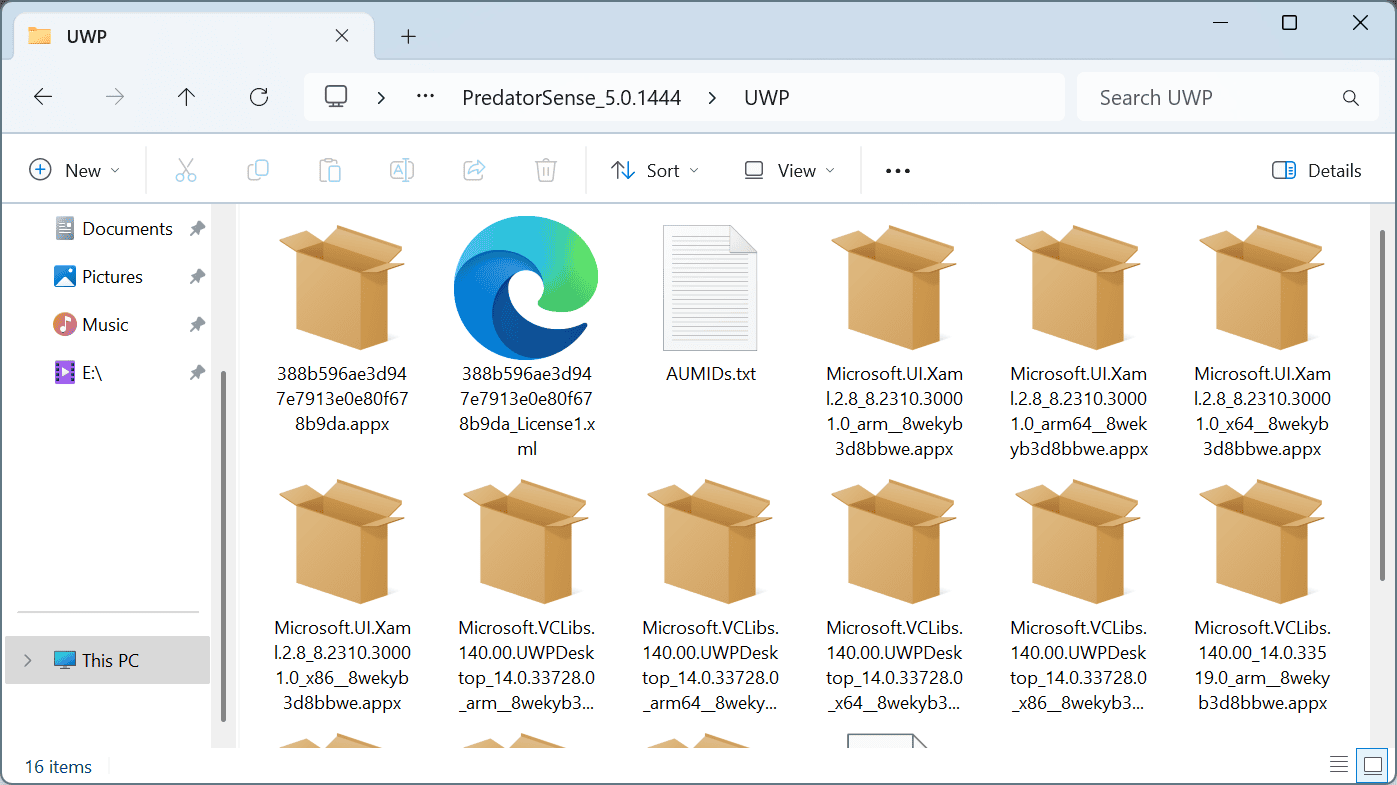Viewport: 1397px width, 785px height.
Task: Select VCLibs UWPDesktop 14.0.33728.0 x64 package icon
Action: point(894,542)
